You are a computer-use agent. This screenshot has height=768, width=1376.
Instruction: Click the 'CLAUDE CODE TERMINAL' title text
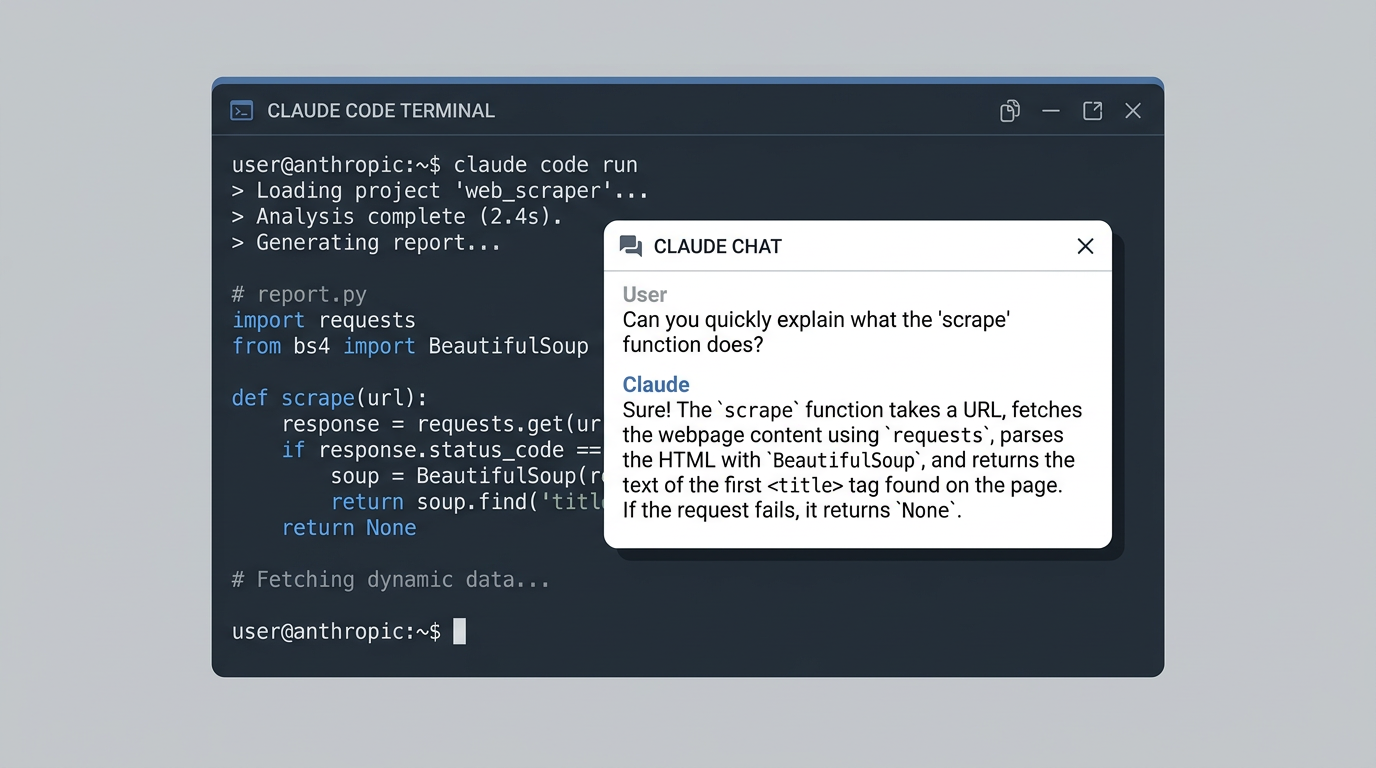[381, 111]
